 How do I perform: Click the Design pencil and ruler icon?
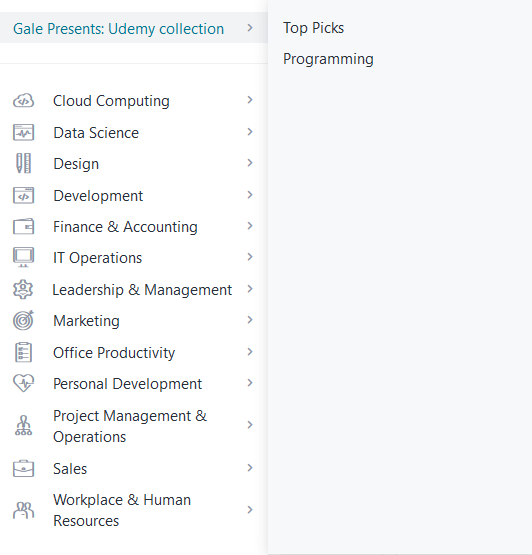(x=23, y=164)
